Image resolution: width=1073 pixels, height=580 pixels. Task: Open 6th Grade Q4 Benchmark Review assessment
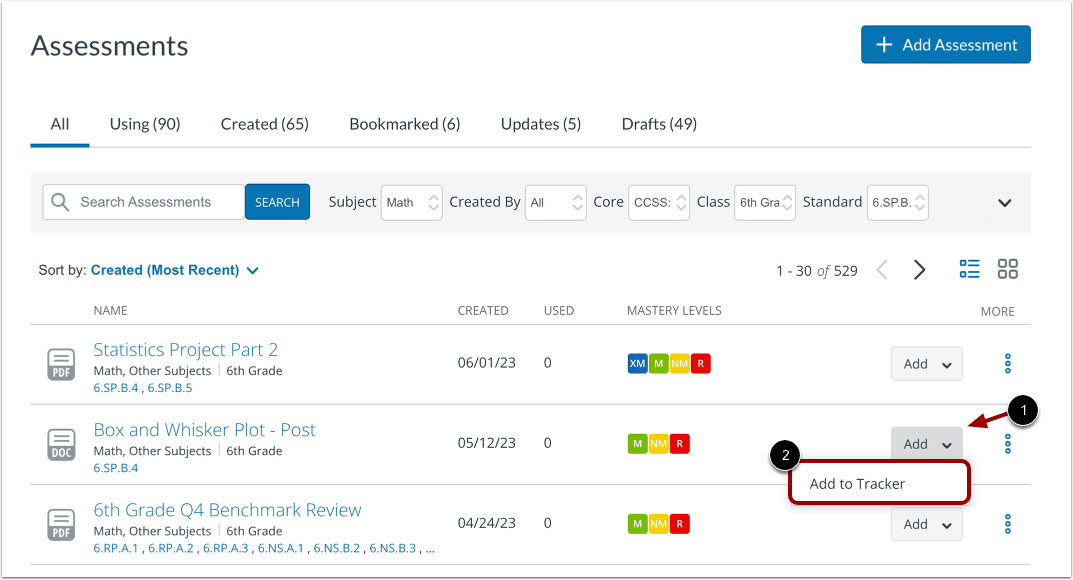(227, 510)
